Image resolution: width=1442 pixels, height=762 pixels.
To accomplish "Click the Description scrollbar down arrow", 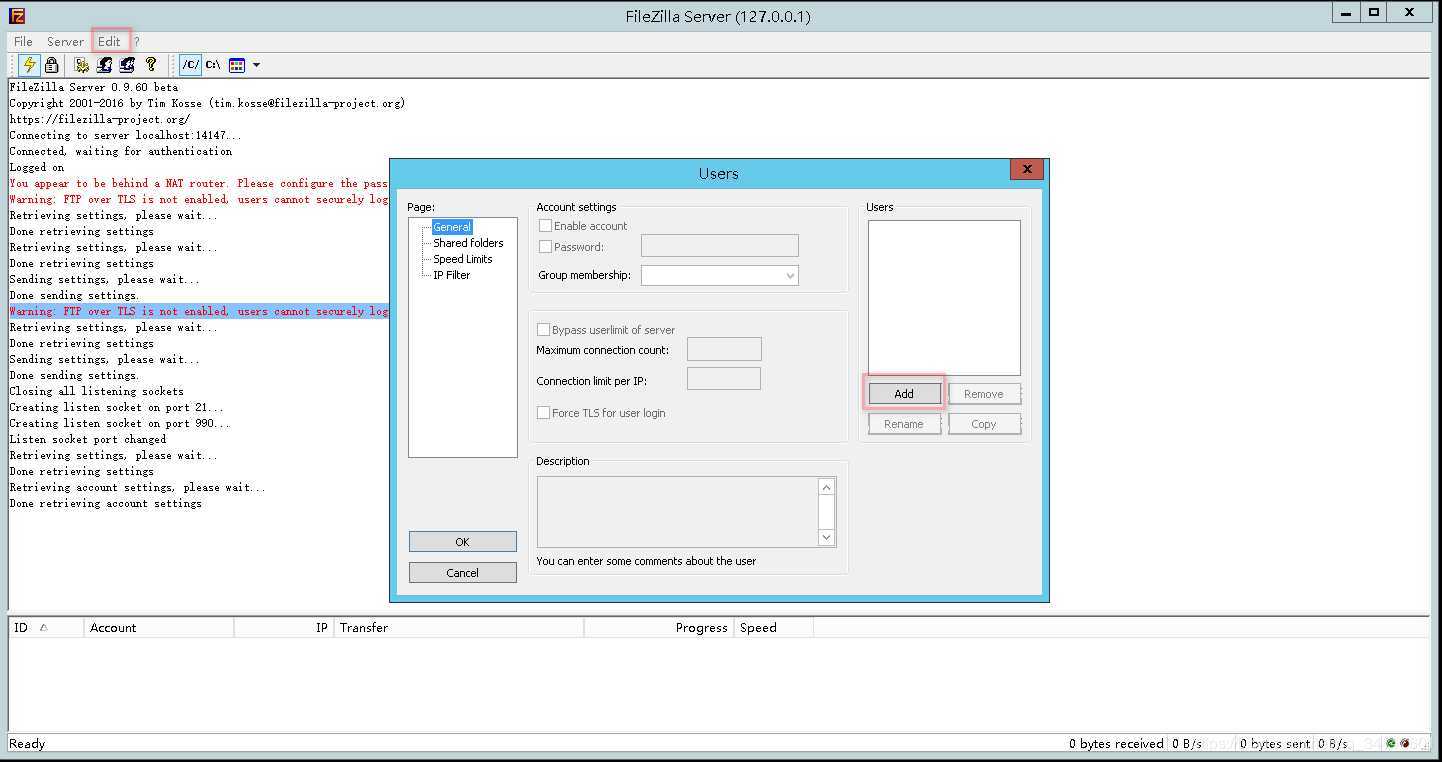I will pyautogui.click(x=826, y=537).
